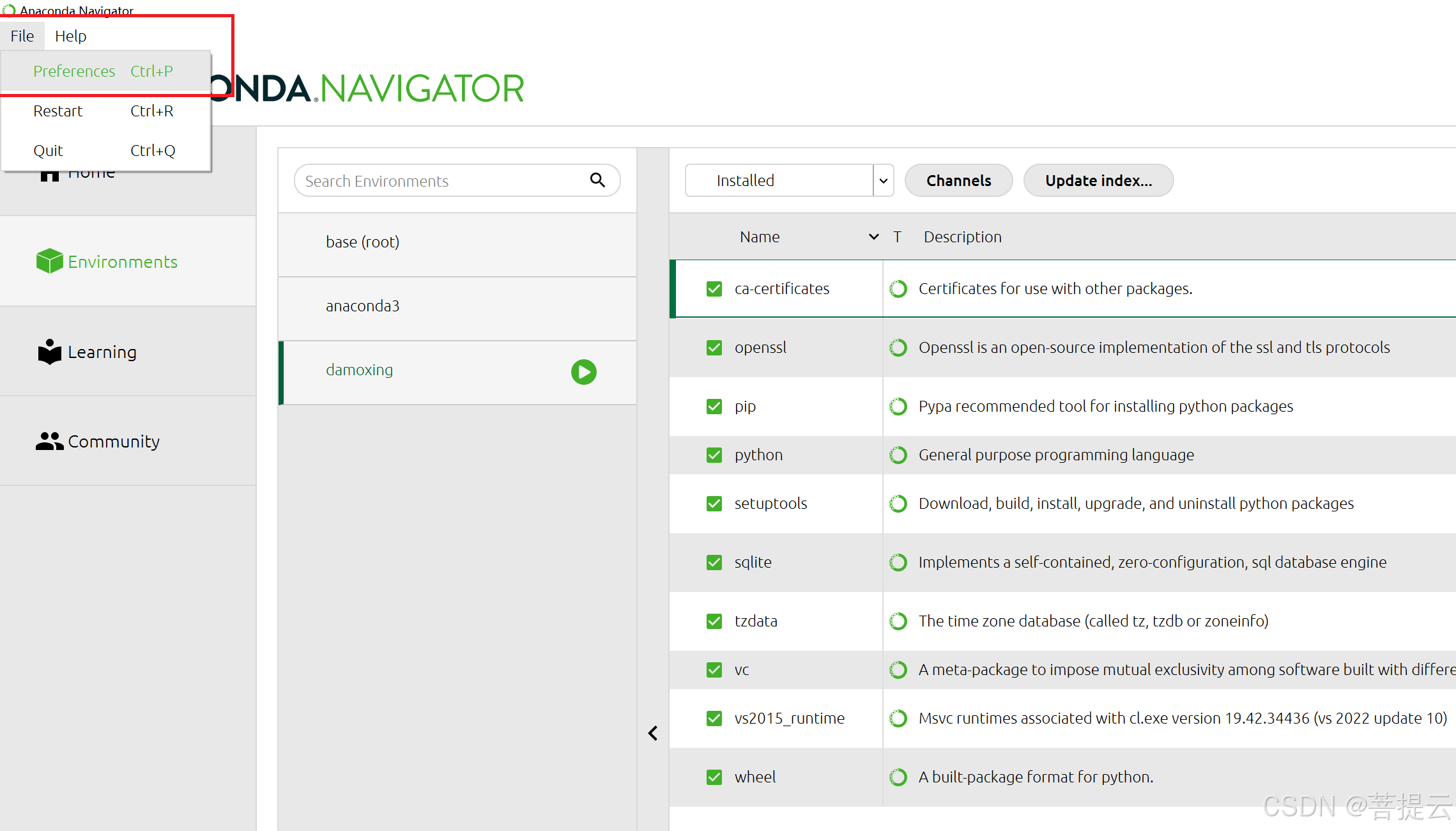Click the green play button beside damoxing
The height and width of the screenshot is (831, 1456).
click(583, 371)
